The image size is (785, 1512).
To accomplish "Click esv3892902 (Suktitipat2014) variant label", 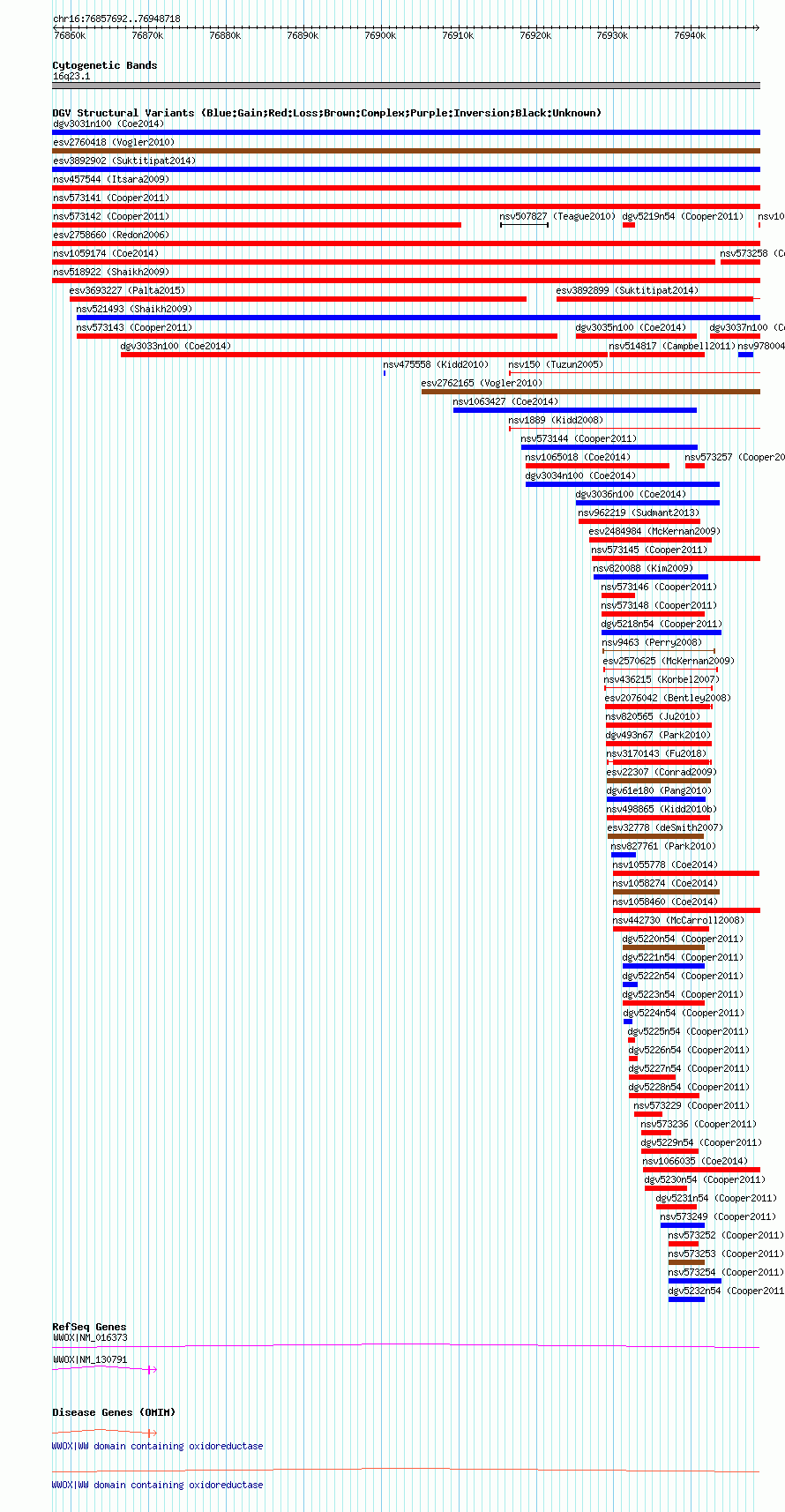I will [124, 161].
